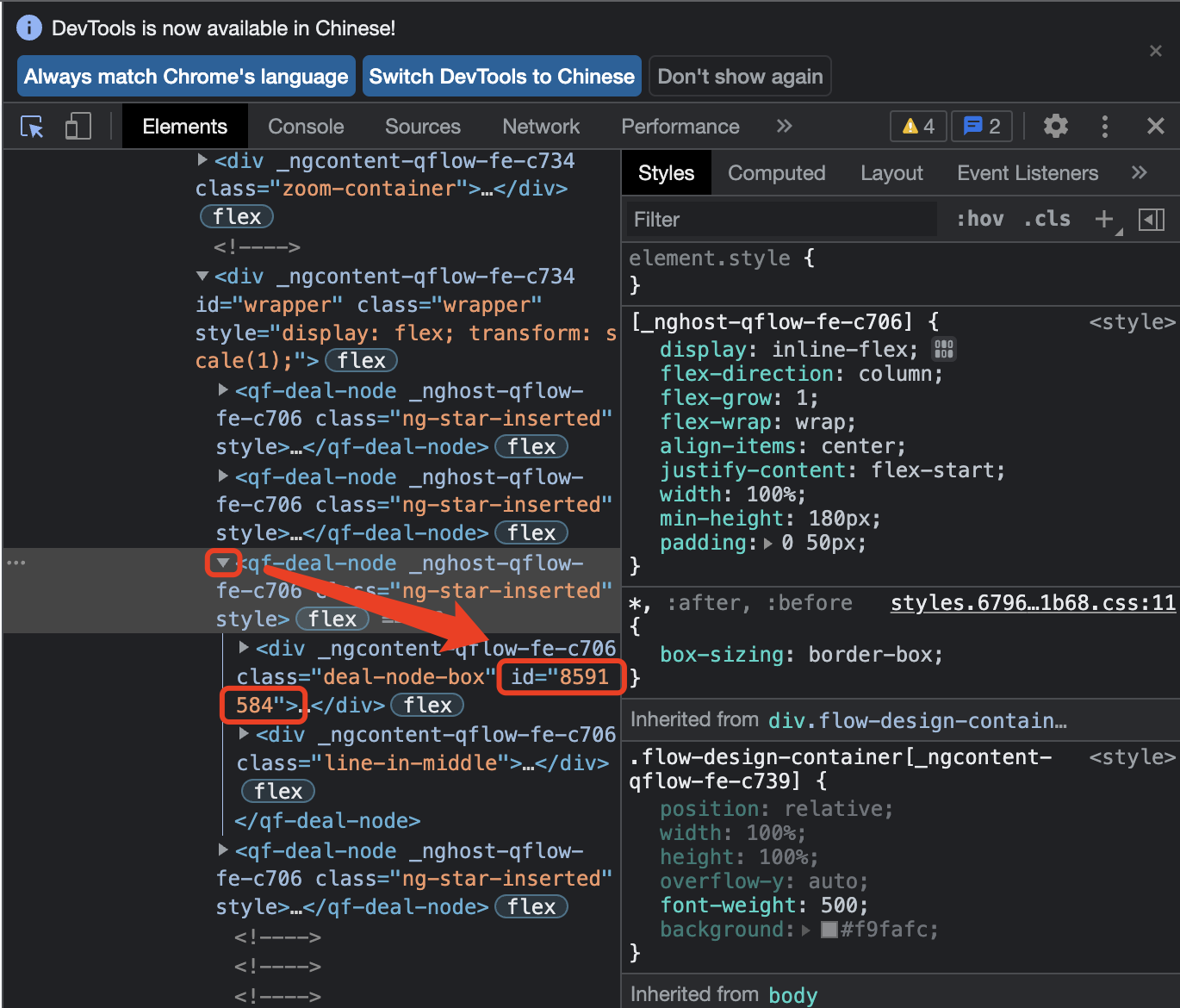Image resolution: width=1180 pixels, height=1008 pixels.
Task: Open DevTools settings gear
Action: (1056, 127)
